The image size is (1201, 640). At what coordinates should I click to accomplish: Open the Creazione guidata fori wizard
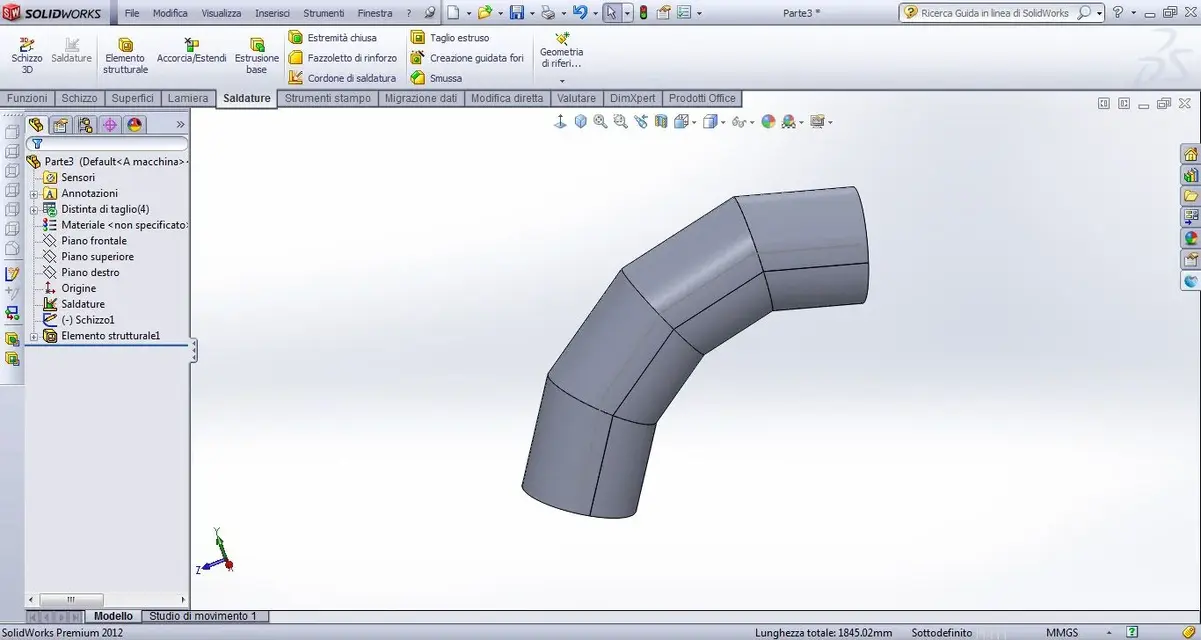[x=467, y=58]
